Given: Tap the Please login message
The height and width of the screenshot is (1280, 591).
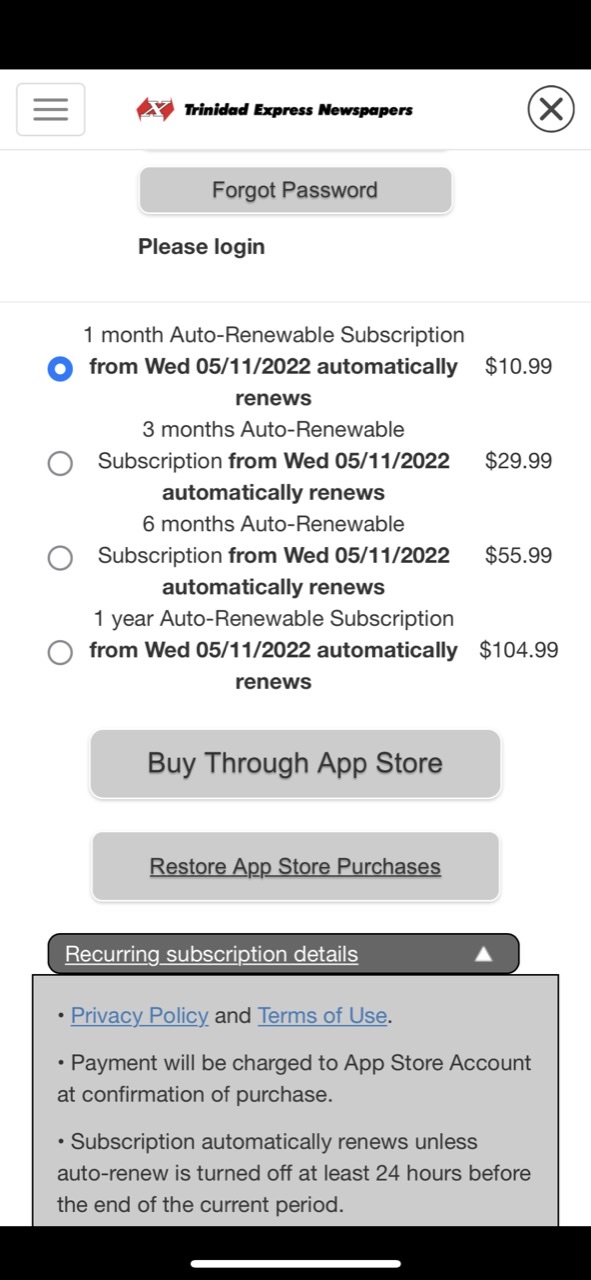Looking at the screenshot, I should pos(202,246).
